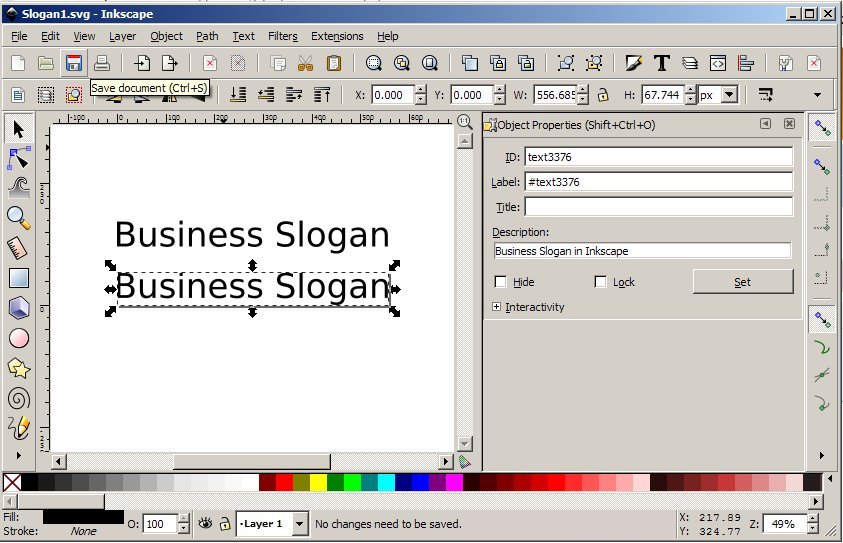This screenshot has width=843, height=543.
Task: Group selected objects icon
Action: click(566, 63)
